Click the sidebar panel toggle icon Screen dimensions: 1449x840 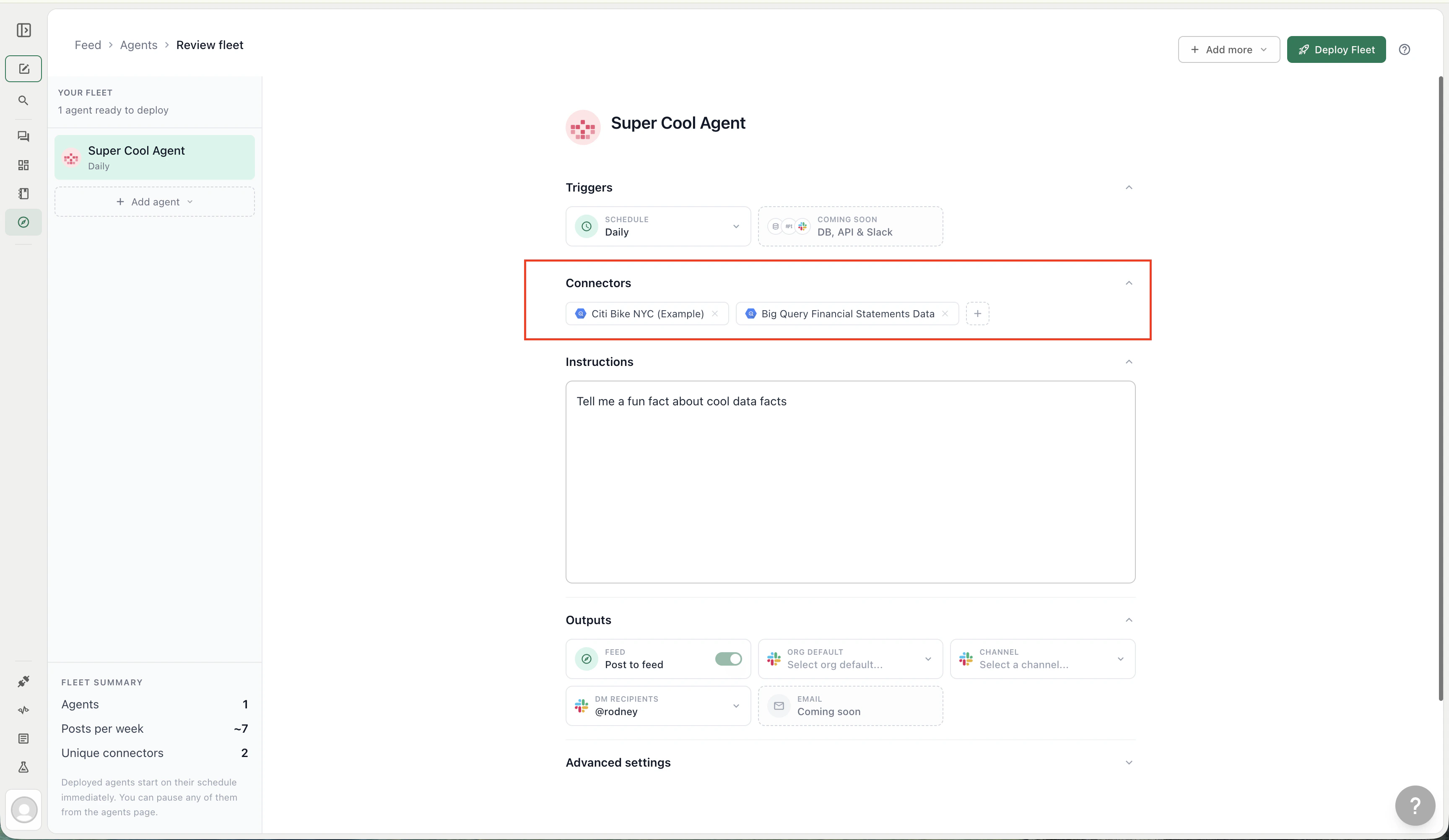click(23, 30)
